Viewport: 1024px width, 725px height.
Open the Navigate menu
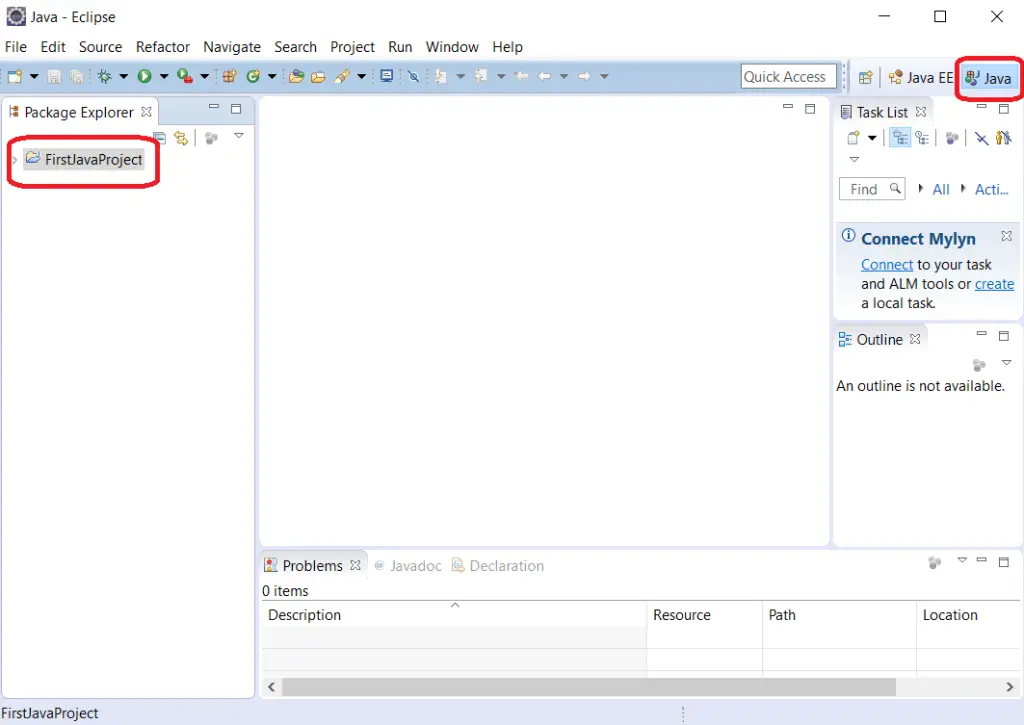coord(232,47)
